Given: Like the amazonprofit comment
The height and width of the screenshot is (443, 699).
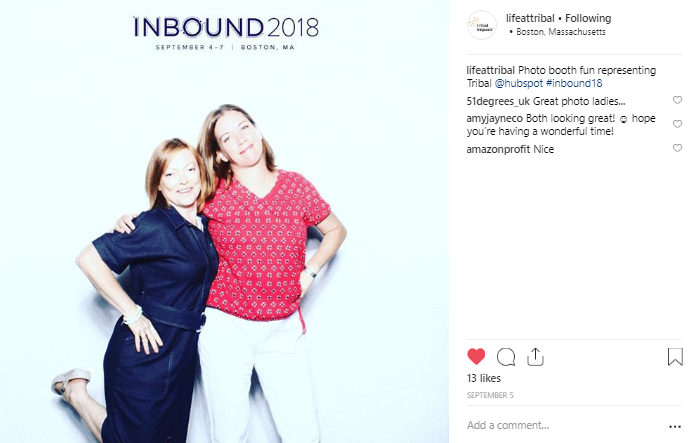Looking at the screenshot, I should coord(677,149).
